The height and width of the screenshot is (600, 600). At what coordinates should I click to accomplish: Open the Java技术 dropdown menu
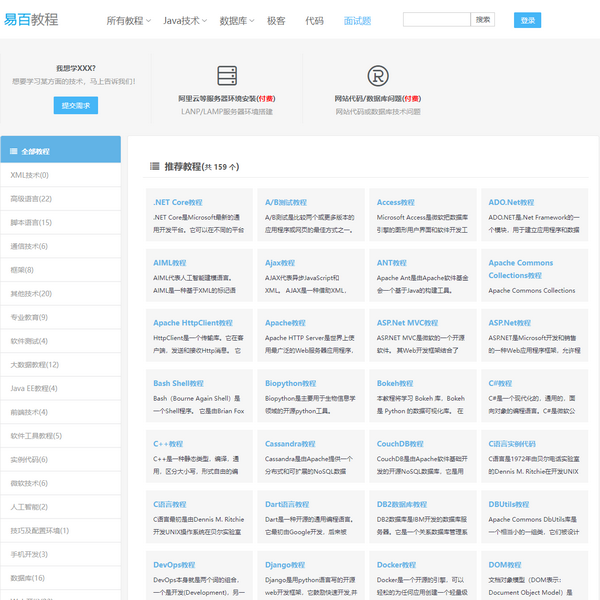click(x=185, y=20)
